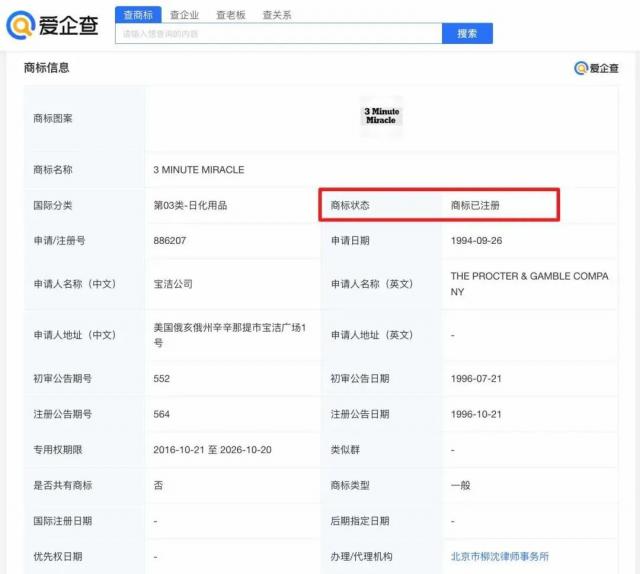Click the status value 商标已注册
Screen dimensions: 640x574
pos(475,205)
